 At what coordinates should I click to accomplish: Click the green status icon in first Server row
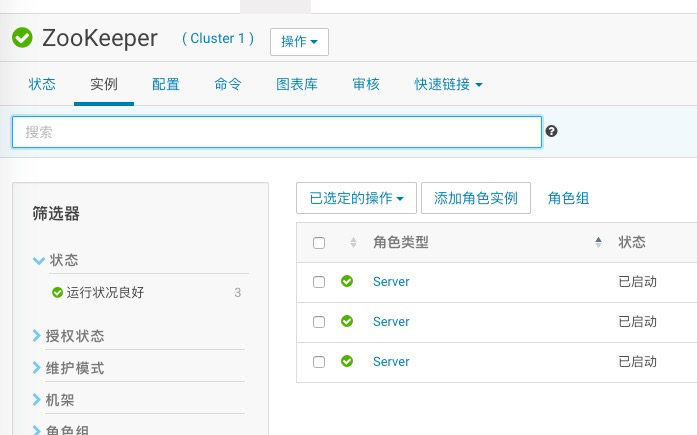347,281
